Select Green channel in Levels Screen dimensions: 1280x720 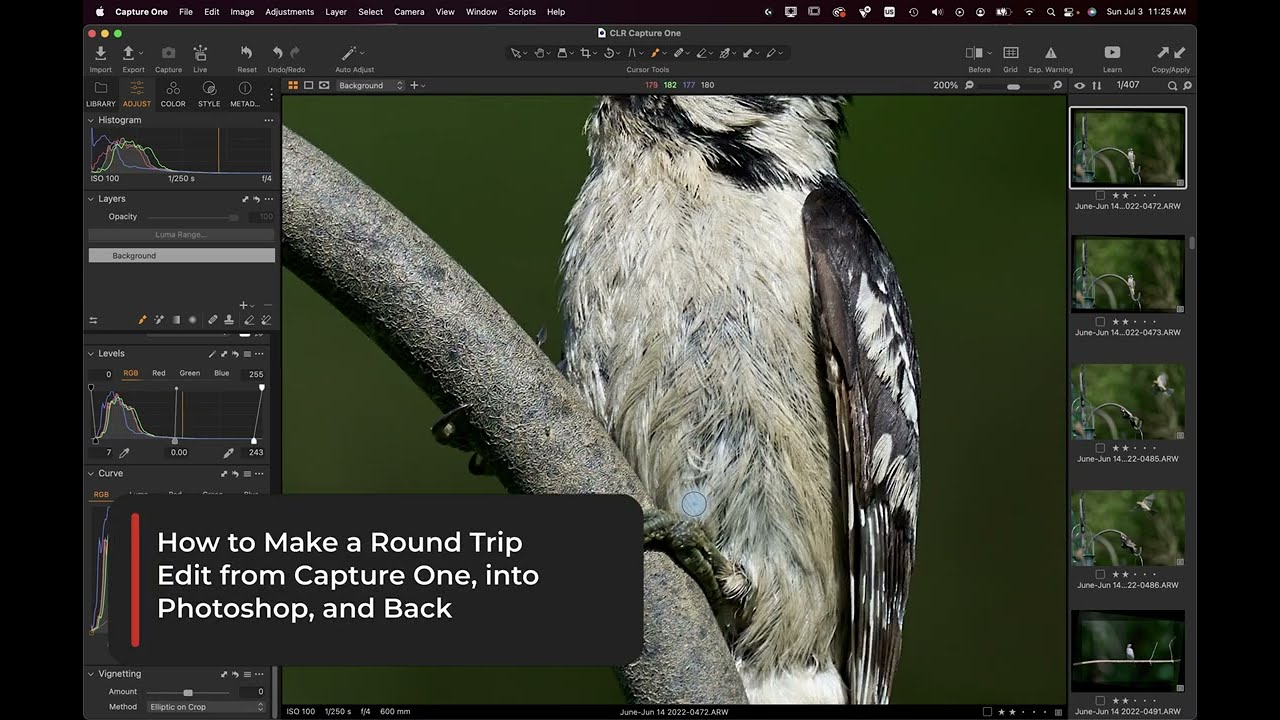point(190,373)
